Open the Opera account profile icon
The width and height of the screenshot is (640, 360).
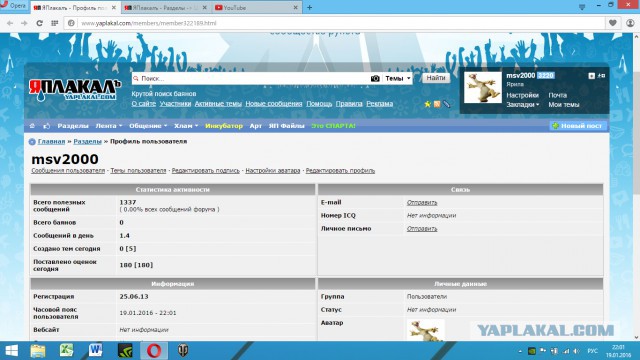tap(630, 23)
